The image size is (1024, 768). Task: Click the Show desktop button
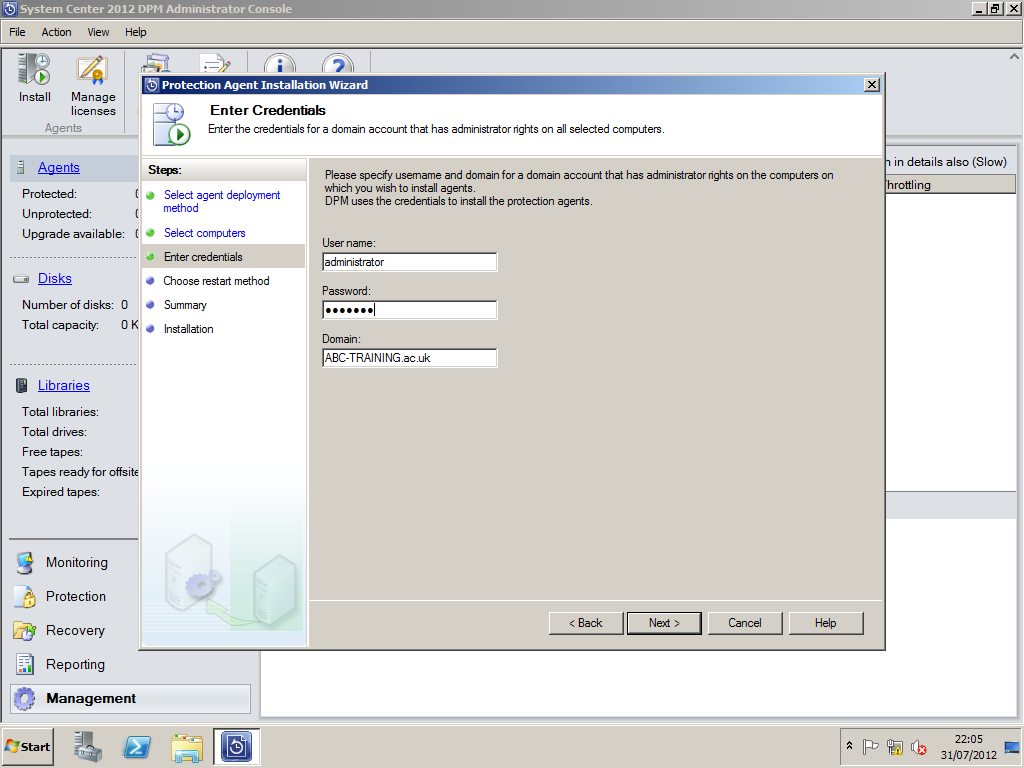coord(1013,747)
